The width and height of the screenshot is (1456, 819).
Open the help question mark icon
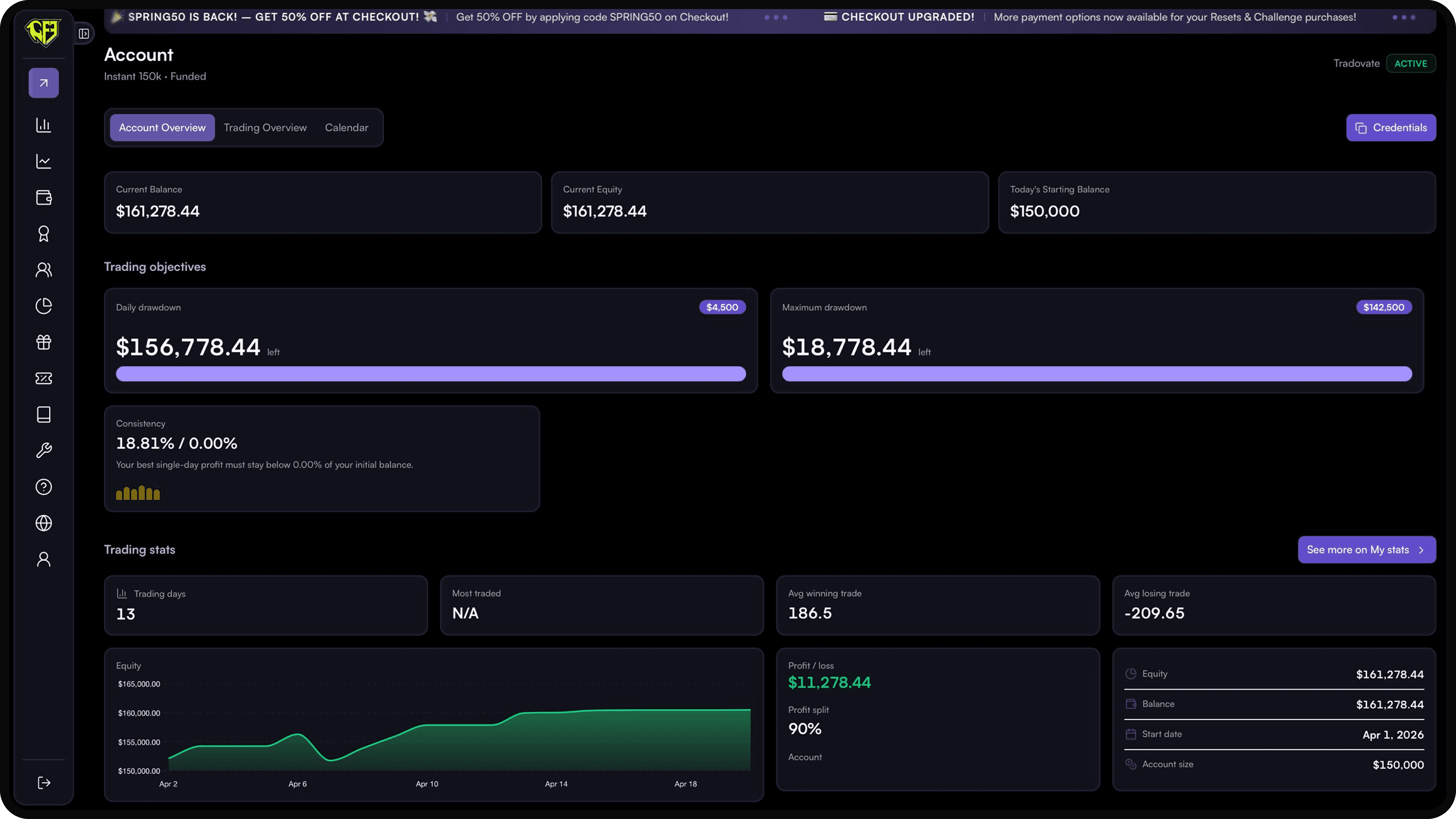[44, 487]
